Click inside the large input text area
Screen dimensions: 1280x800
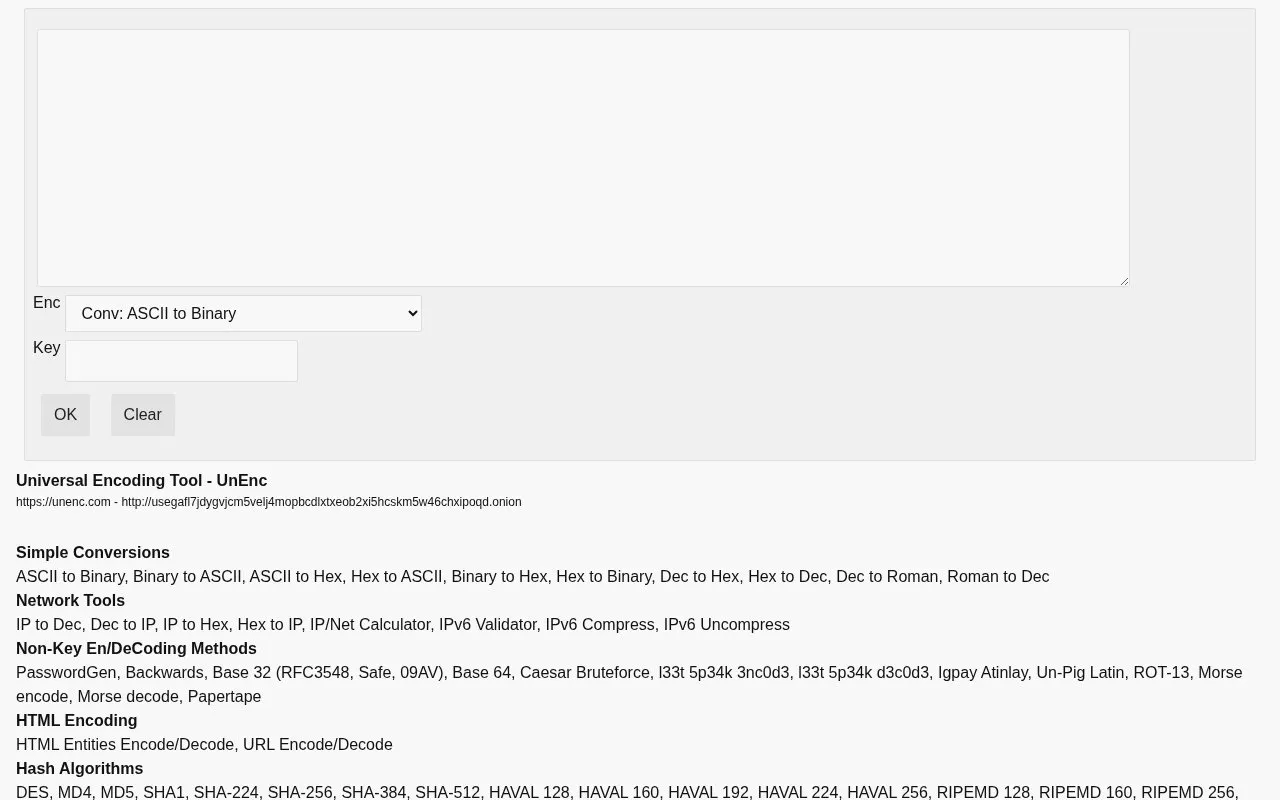click(583, 158)
